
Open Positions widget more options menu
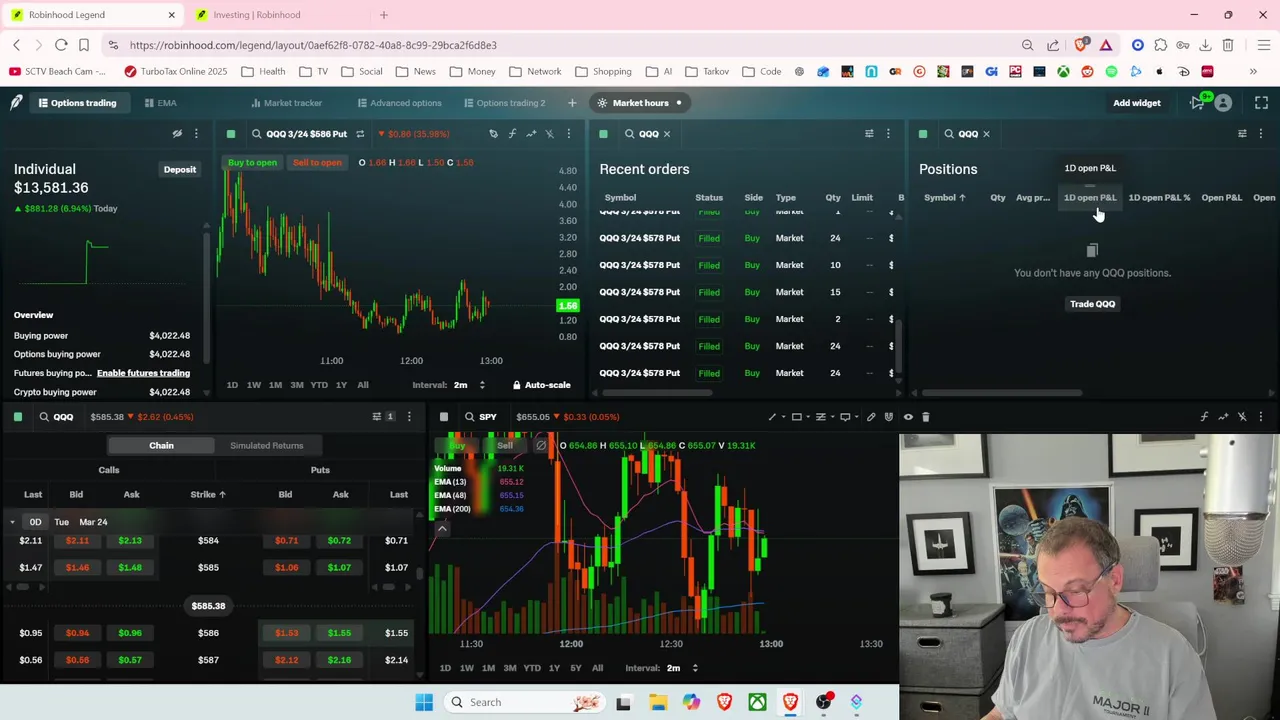[x=1261, y=134]
